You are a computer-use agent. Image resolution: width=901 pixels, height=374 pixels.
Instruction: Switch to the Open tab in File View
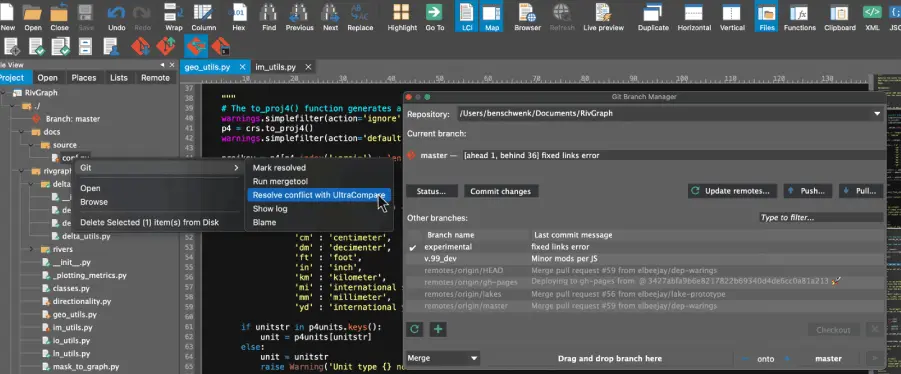tap(48, 78)
